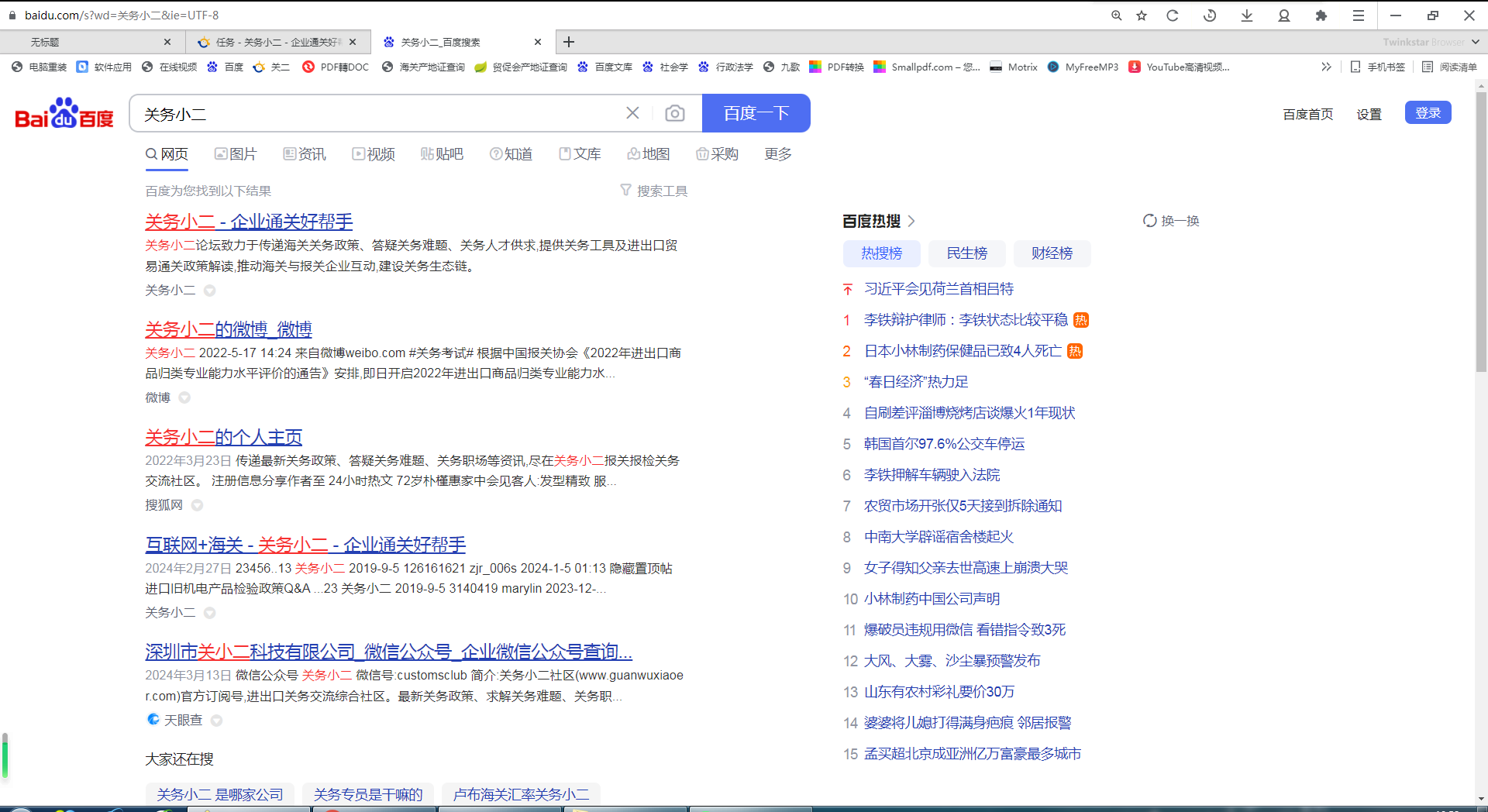This screenshot has width=1488, height=812.
Task: Close the 任务 - 关务小二 tab
Action: pos(353,42)
